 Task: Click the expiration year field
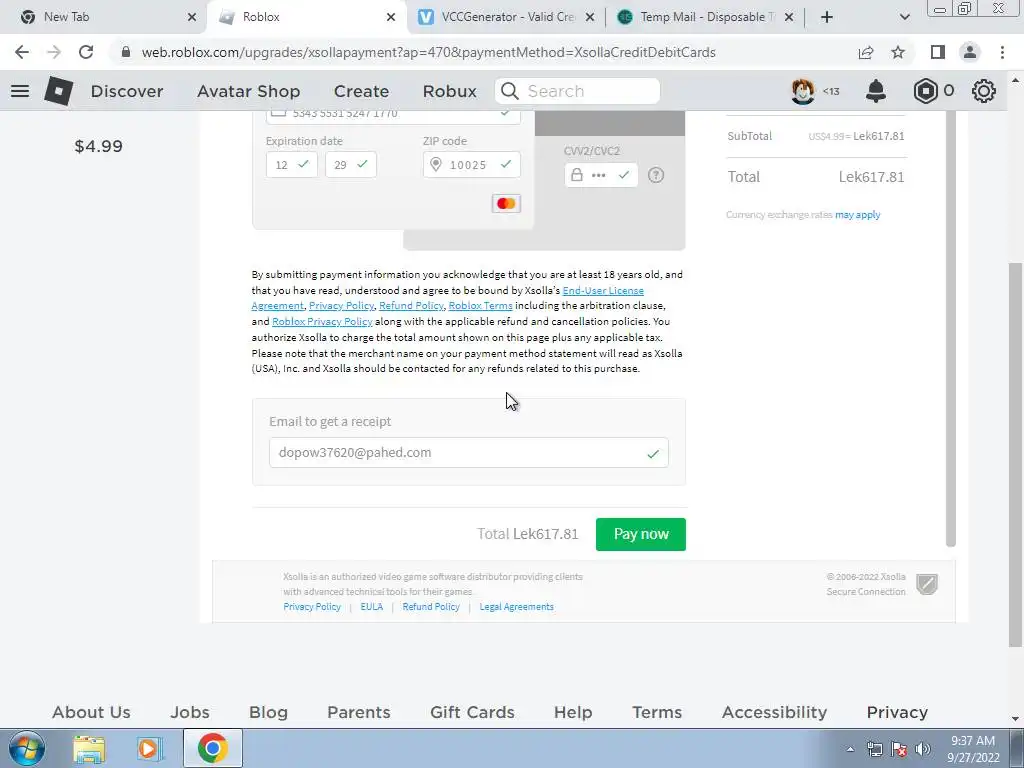tap(351, 165)
